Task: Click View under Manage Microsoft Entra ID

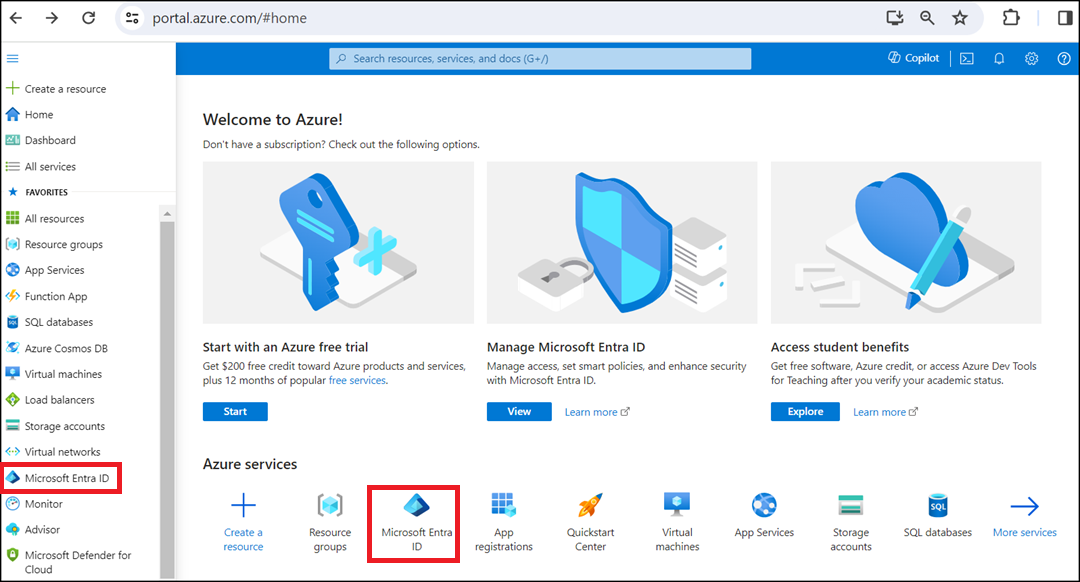Action: point(519,411)
